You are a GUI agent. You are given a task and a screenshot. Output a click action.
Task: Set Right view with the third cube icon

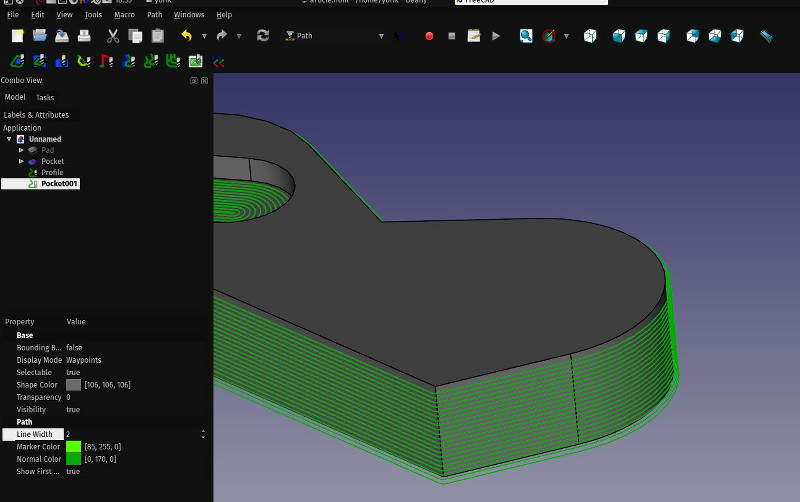[664, 36]
